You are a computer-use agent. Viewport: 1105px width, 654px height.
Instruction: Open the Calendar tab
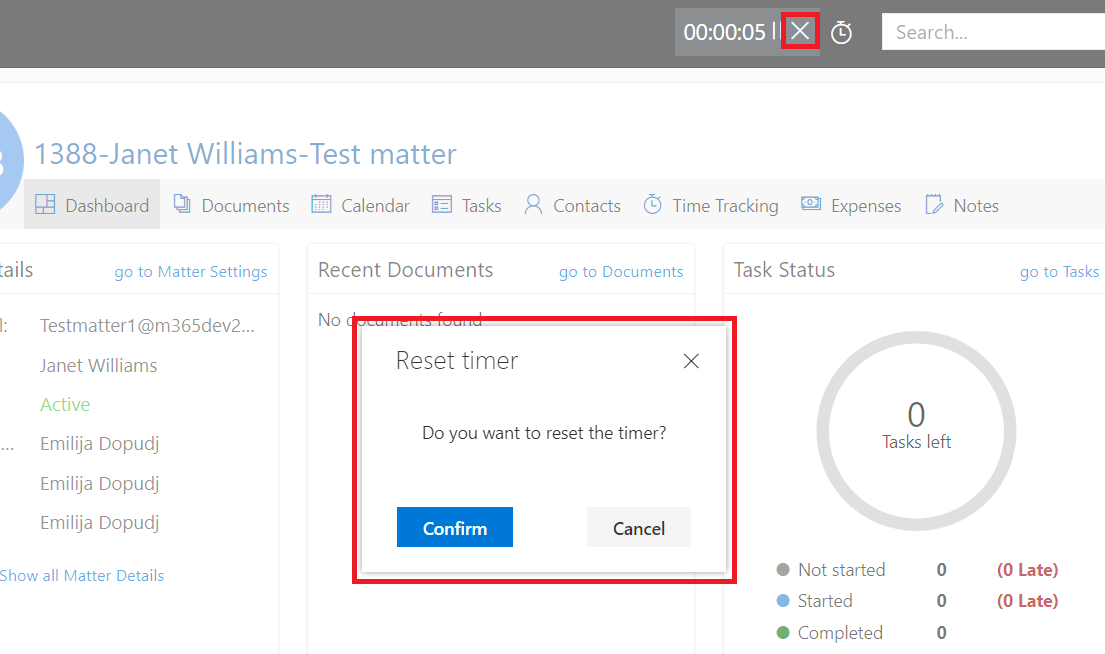point(360,205)
